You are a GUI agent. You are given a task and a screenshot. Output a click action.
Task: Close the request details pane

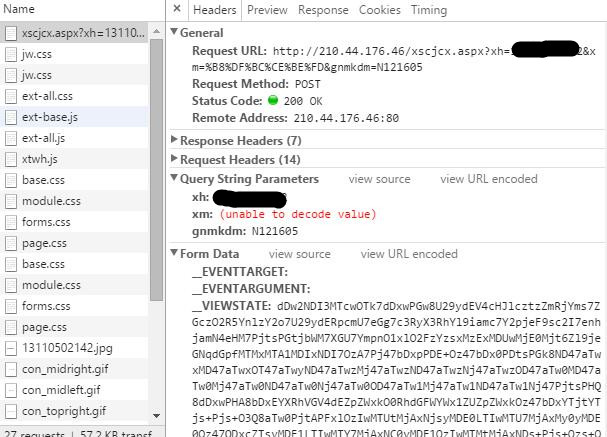pyautogui.click(x=177, y=9)
